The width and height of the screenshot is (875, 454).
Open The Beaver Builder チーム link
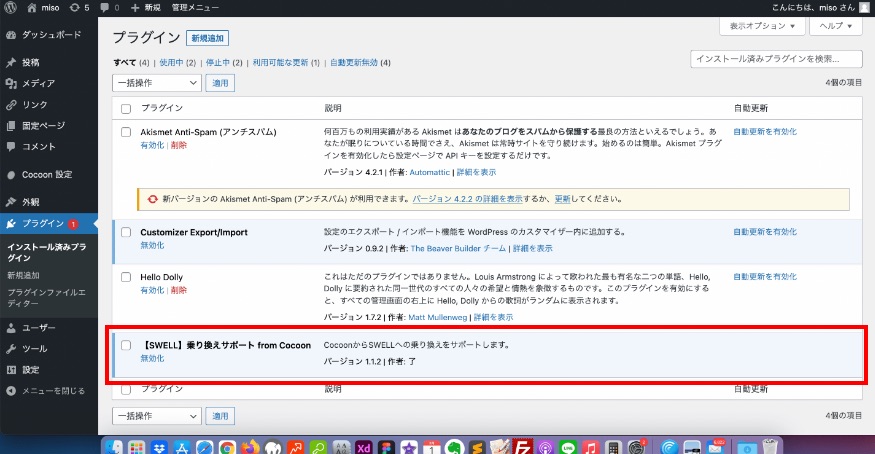click(x=458, y=248)
